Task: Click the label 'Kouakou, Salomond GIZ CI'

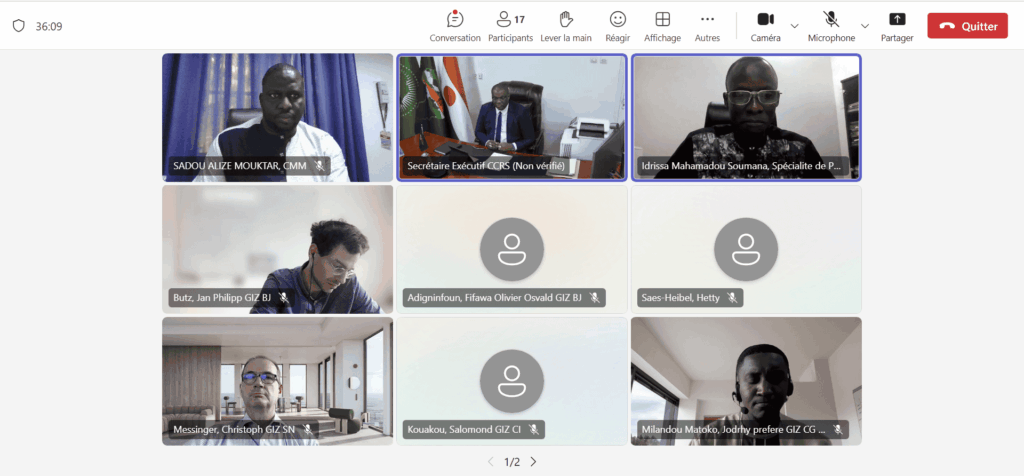Action: pyautogui.click(x=464, y=430)
